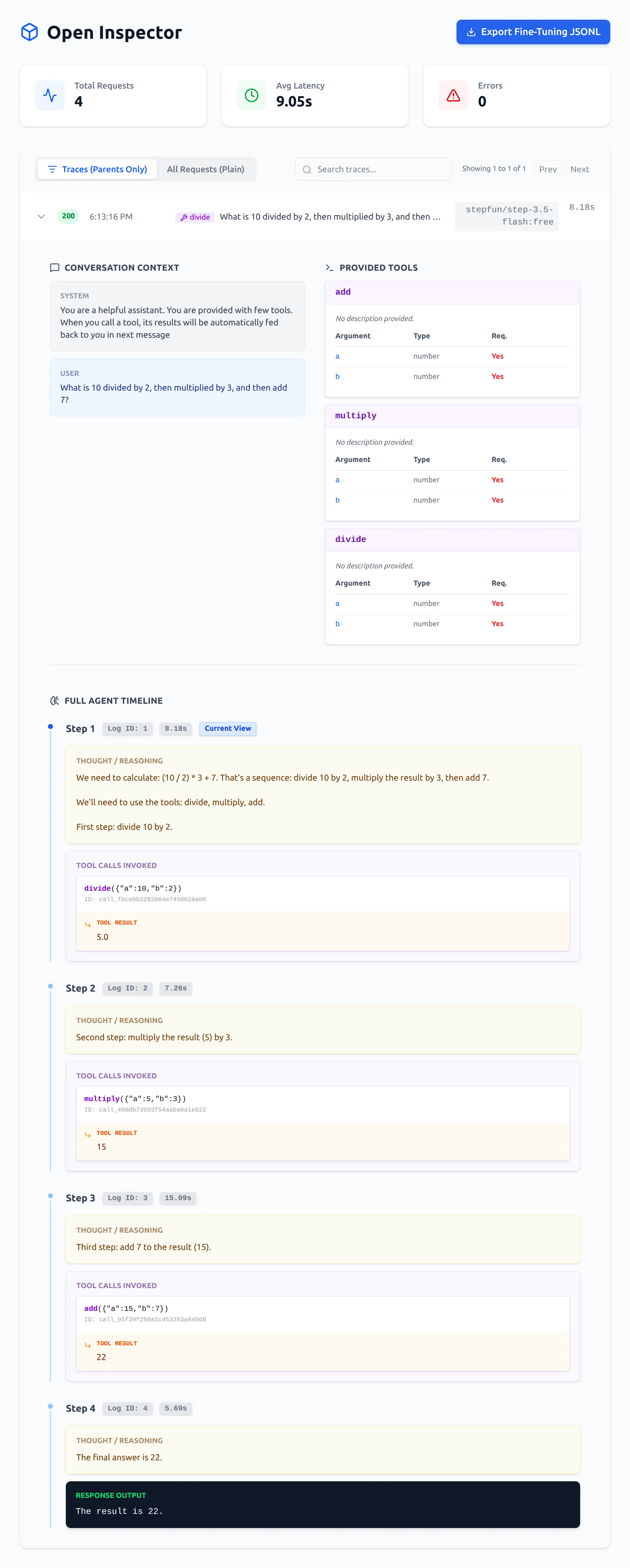Click the Errors warning triangle icon

point(453,96)
